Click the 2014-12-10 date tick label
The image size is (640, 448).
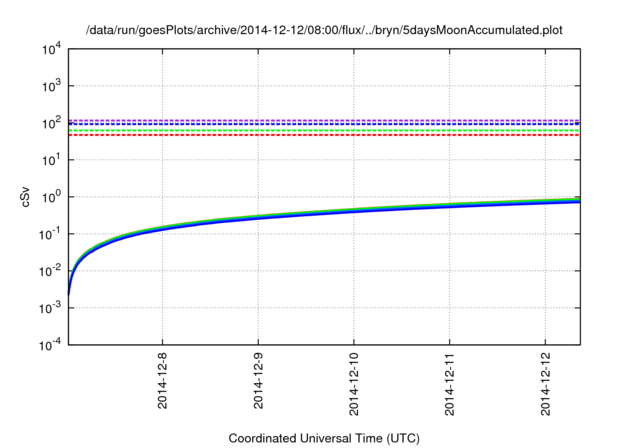coord(354,384)
